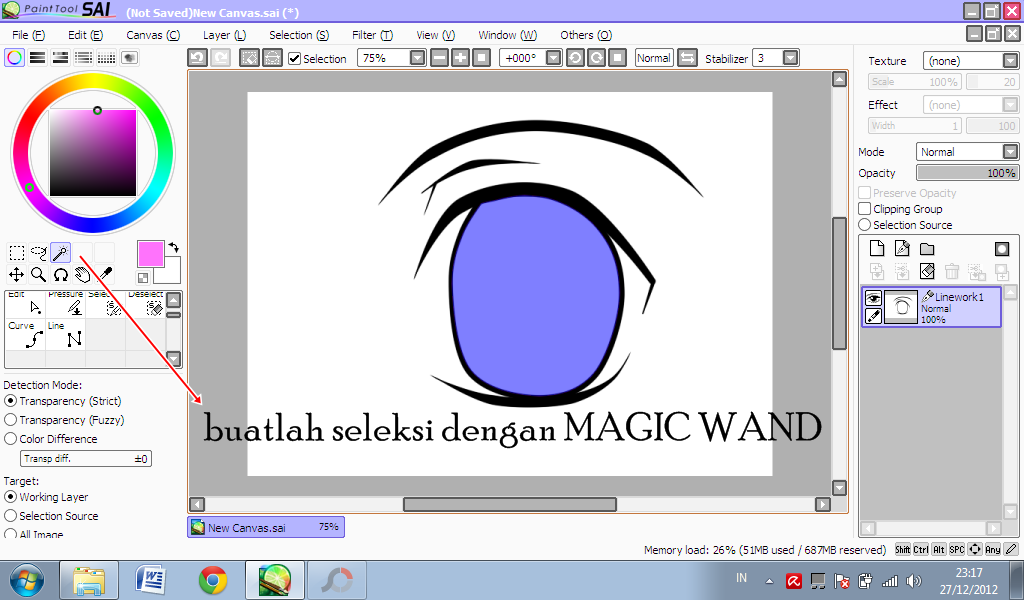Hide the Linework1 layer with eye icon
The width and height of the screenshot is (1024, 600).
coord(873,298)
